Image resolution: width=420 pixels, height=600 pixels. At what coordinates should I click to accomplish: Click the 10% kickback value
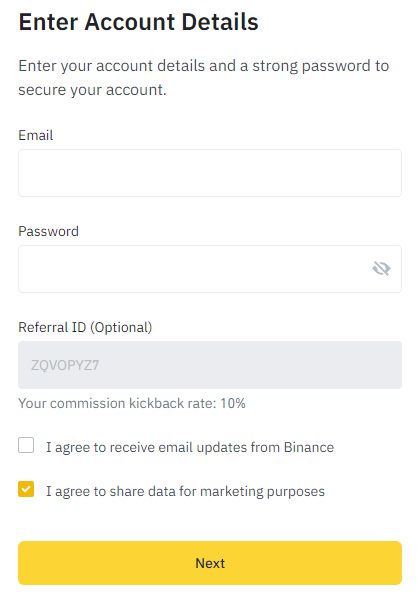233,403
